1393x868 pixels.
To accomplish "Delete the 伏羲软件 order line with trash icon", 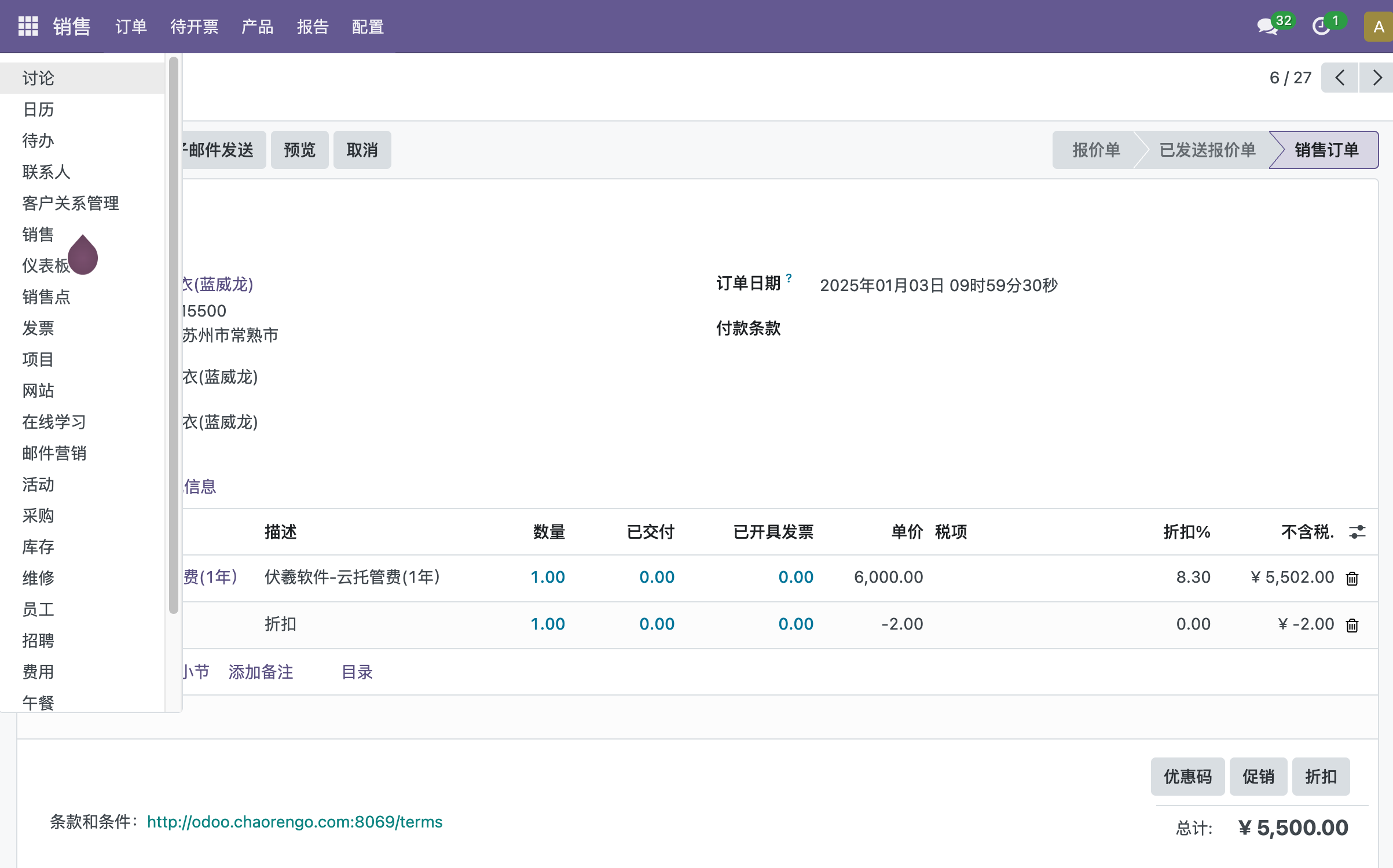I will 1352,578.
